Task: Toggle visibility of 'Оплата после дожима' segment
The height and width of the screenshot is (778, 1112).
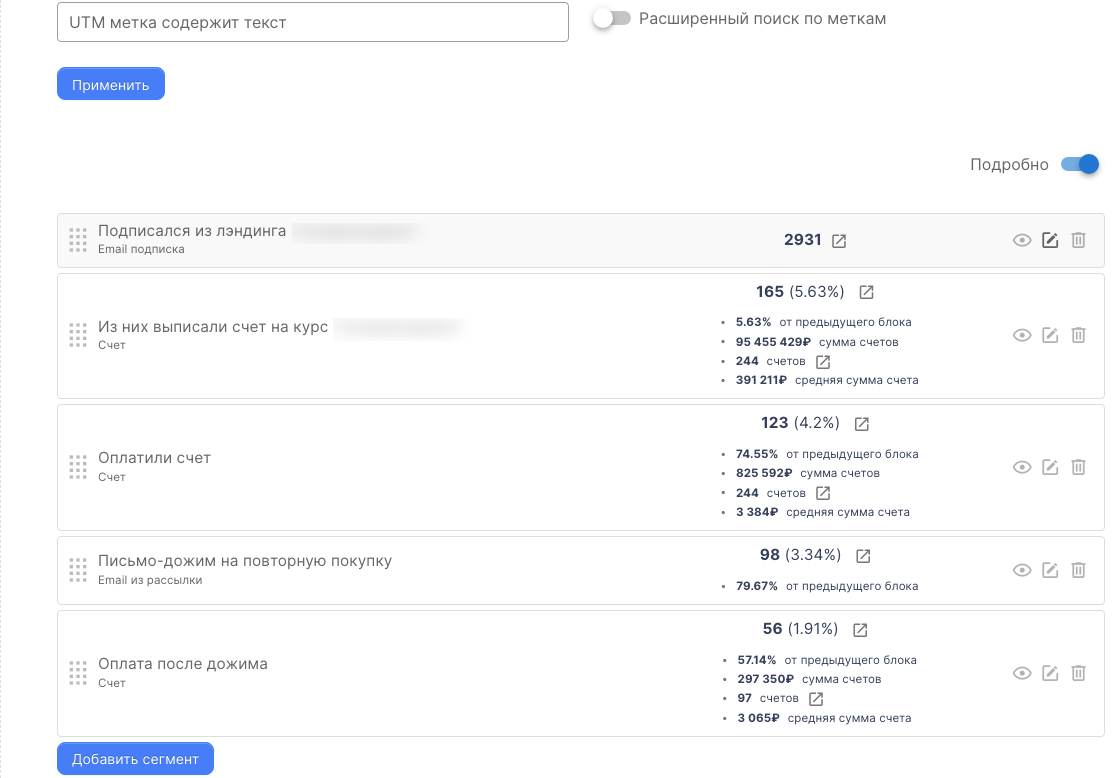Action: click(x=1022, y=673)
